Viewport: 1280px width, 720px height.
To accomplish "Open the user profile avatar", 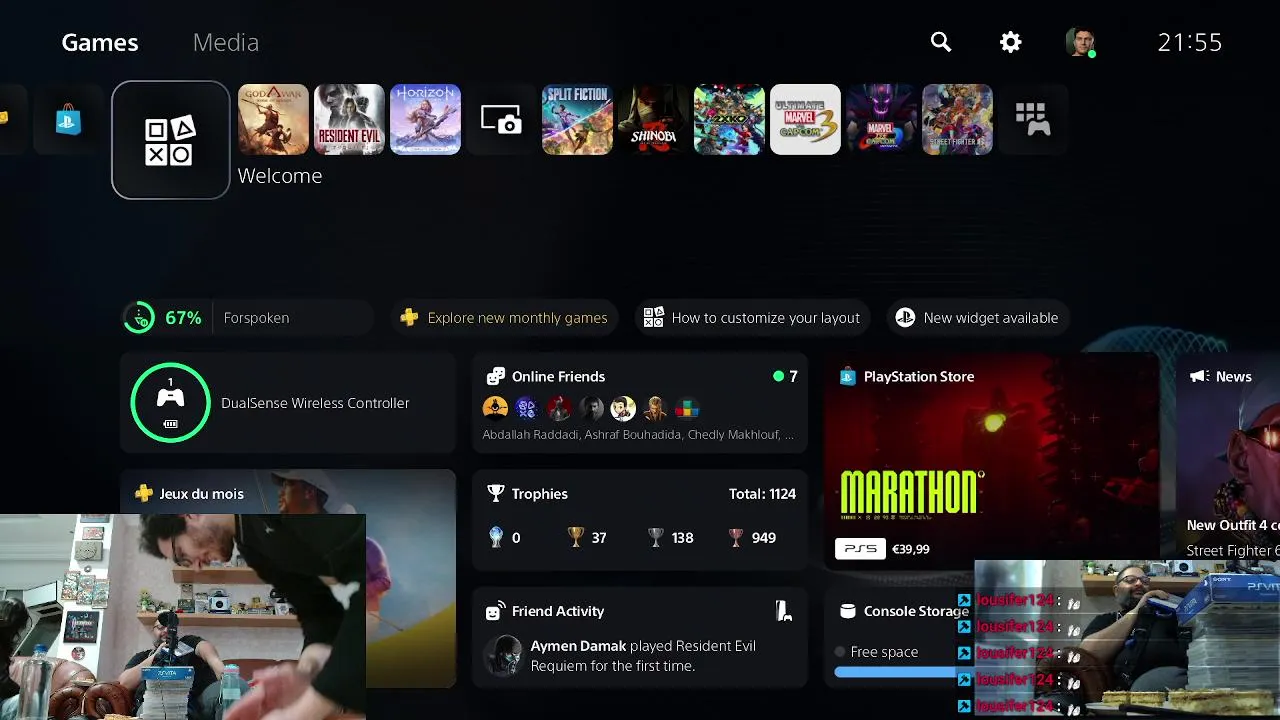I will click(1080, 42).
